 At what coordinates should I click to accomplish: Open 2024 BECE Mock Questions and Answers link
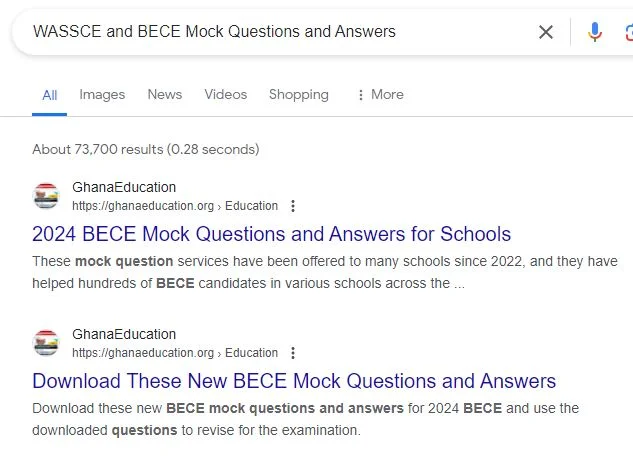(x=271, y=234)
